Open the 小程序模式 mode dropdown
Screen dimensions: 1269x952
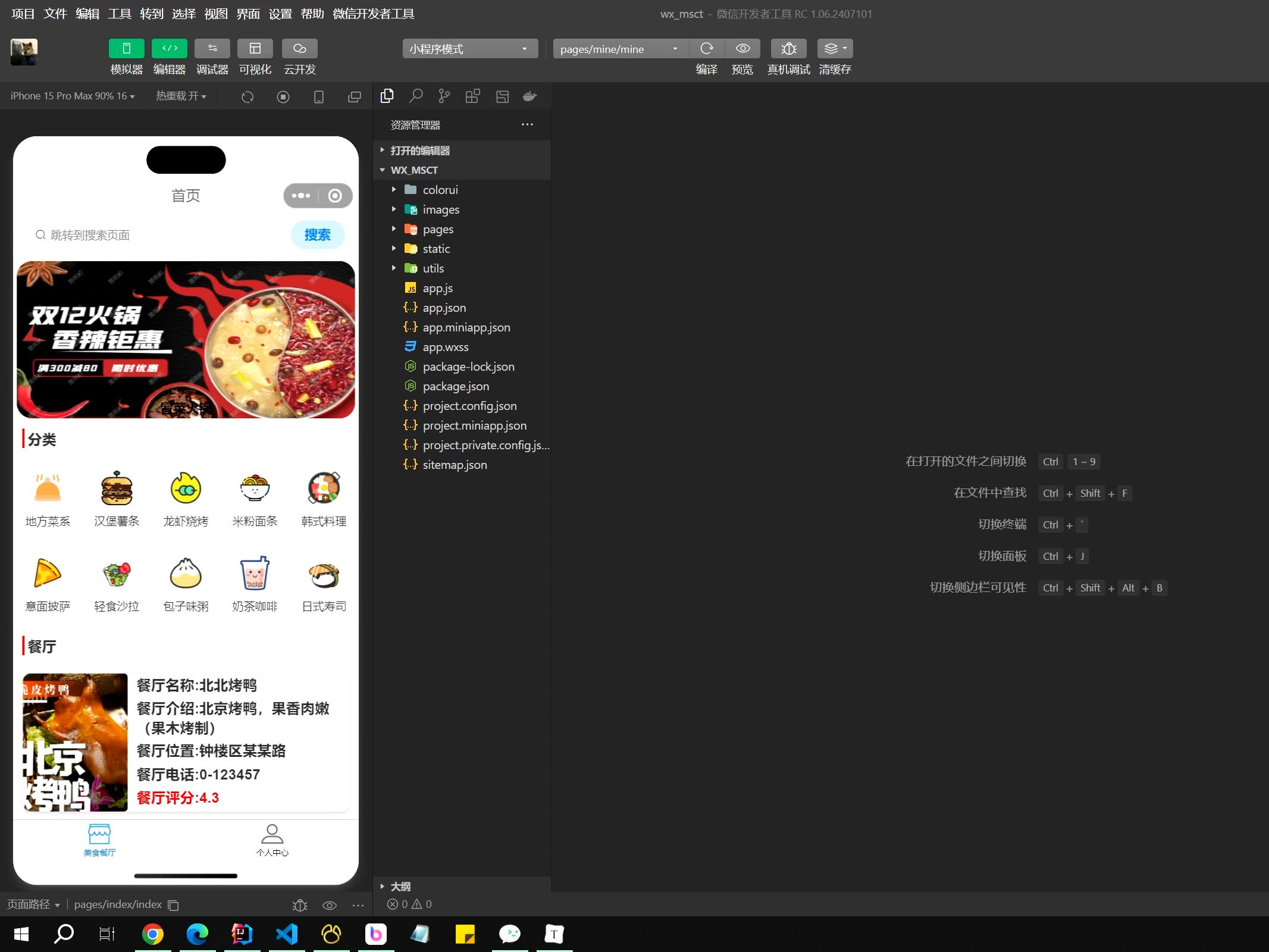[x=469, y=49]
